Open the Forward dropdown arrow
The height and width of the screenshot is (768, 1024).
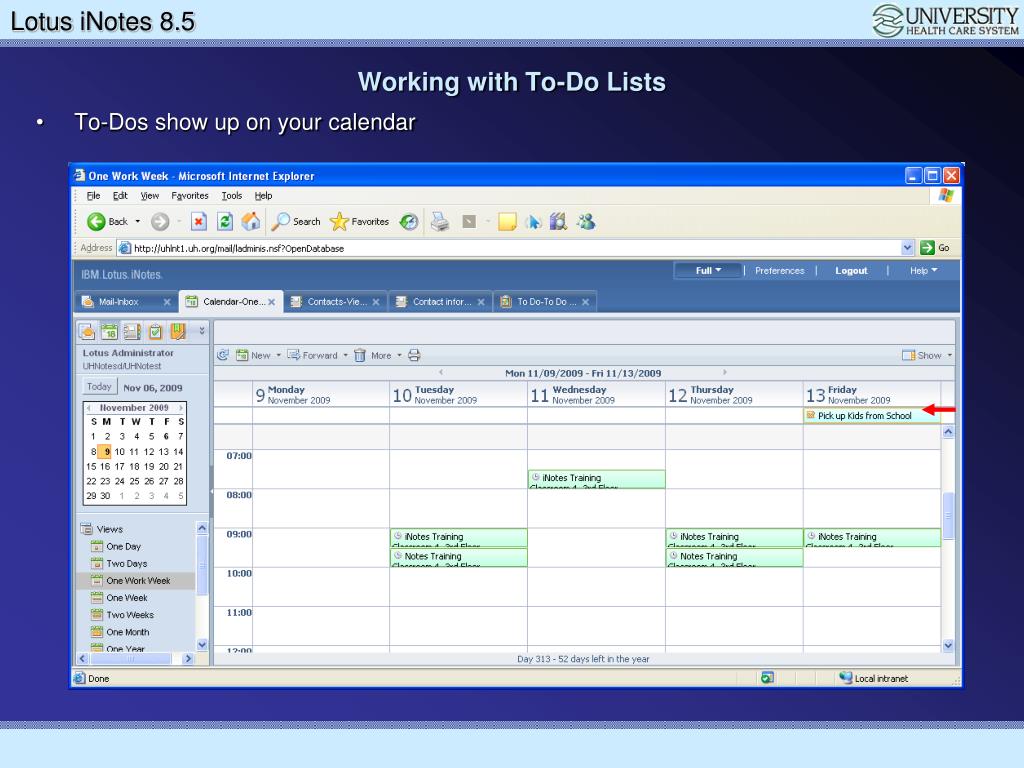[x=345, y=355]
